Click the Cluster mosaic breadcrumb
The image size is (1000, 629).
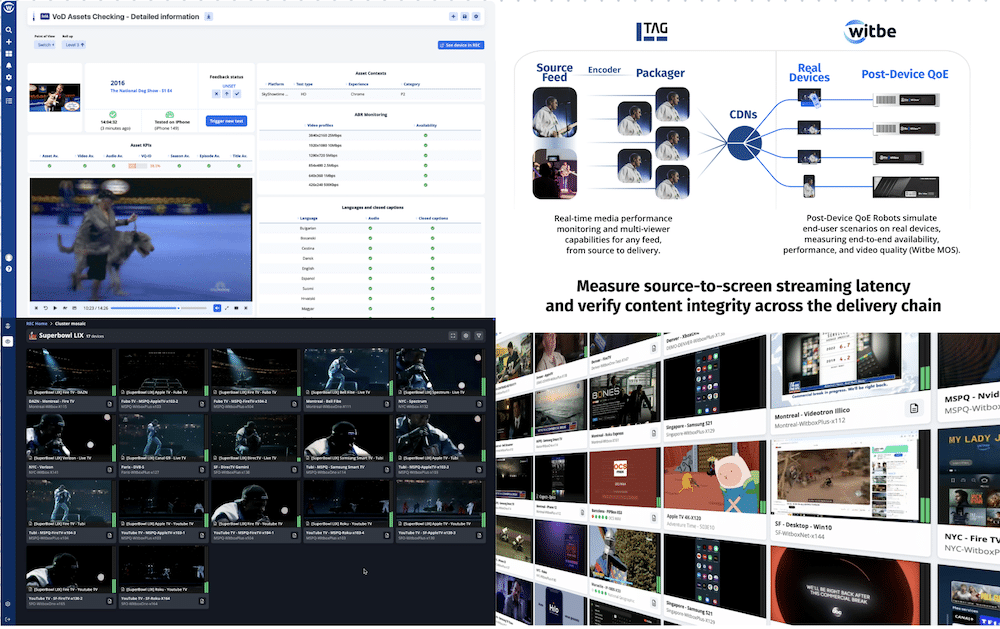pyautogui.click(x=70, y=323)
